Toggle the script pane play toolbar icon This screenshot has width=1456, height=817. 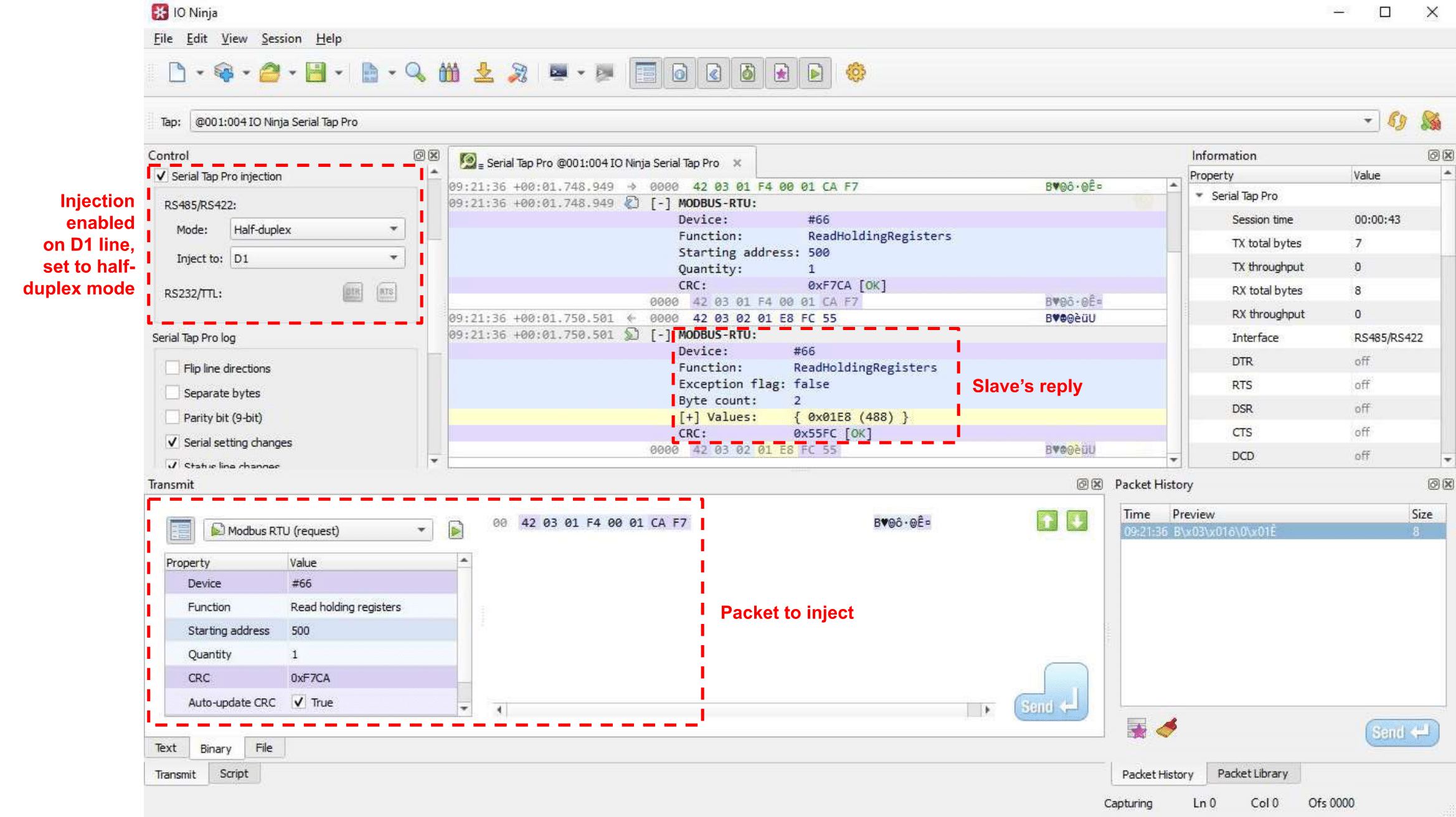coord(815,73)
